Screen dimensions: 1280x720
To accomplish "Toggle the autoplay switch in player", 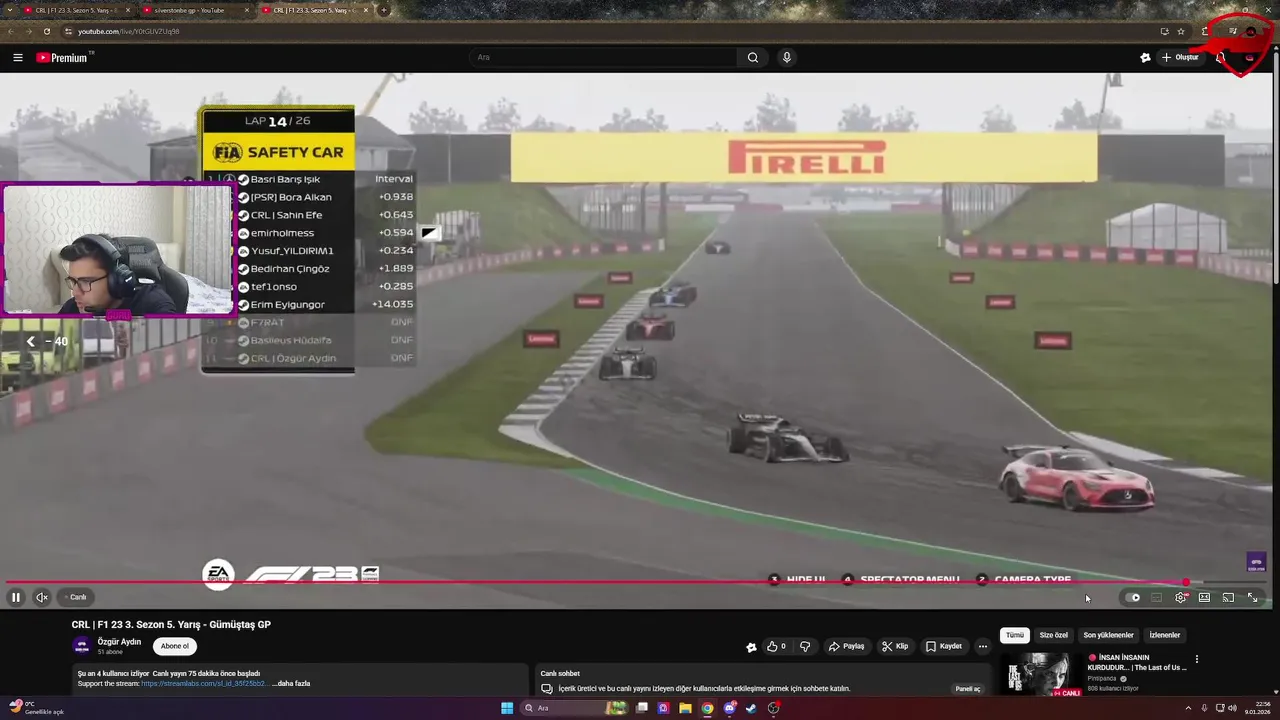I will (1133, 597).
